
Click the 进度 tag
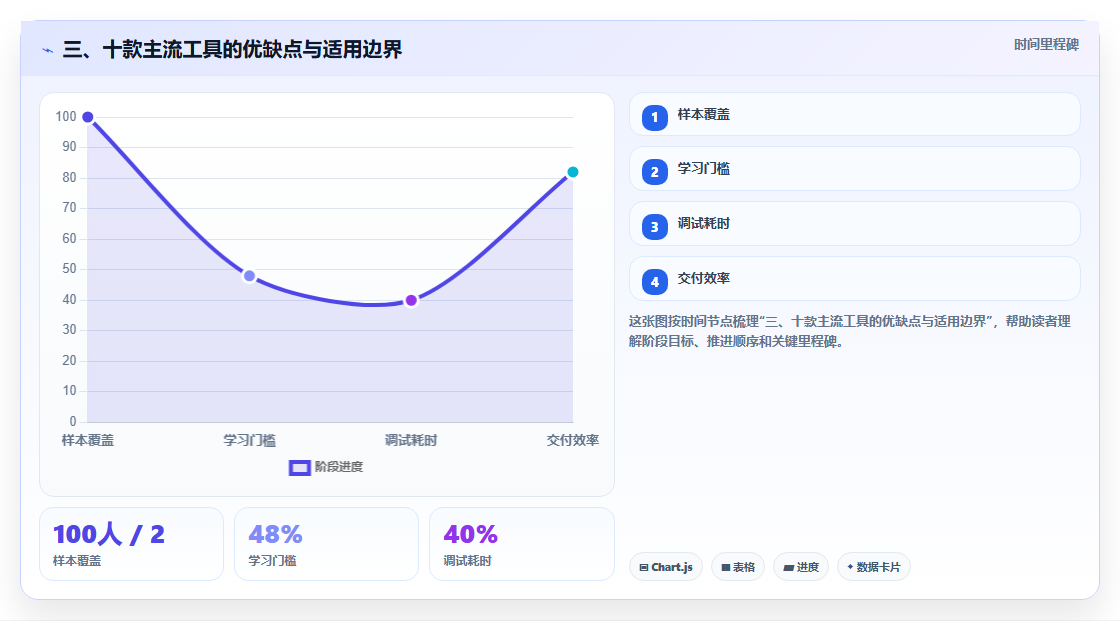pyautogui.click(x=801, y=567)
